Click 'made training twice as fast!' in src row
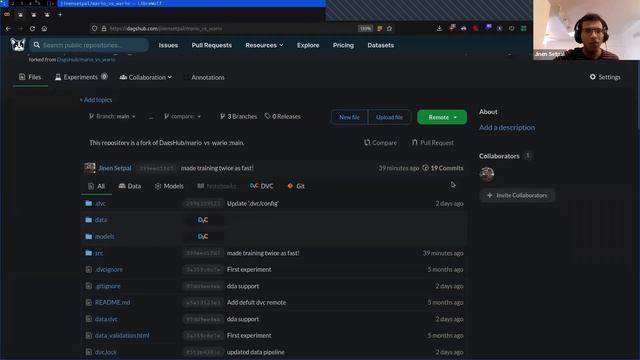This screenshot has height=360, width=640. [263, 253]
